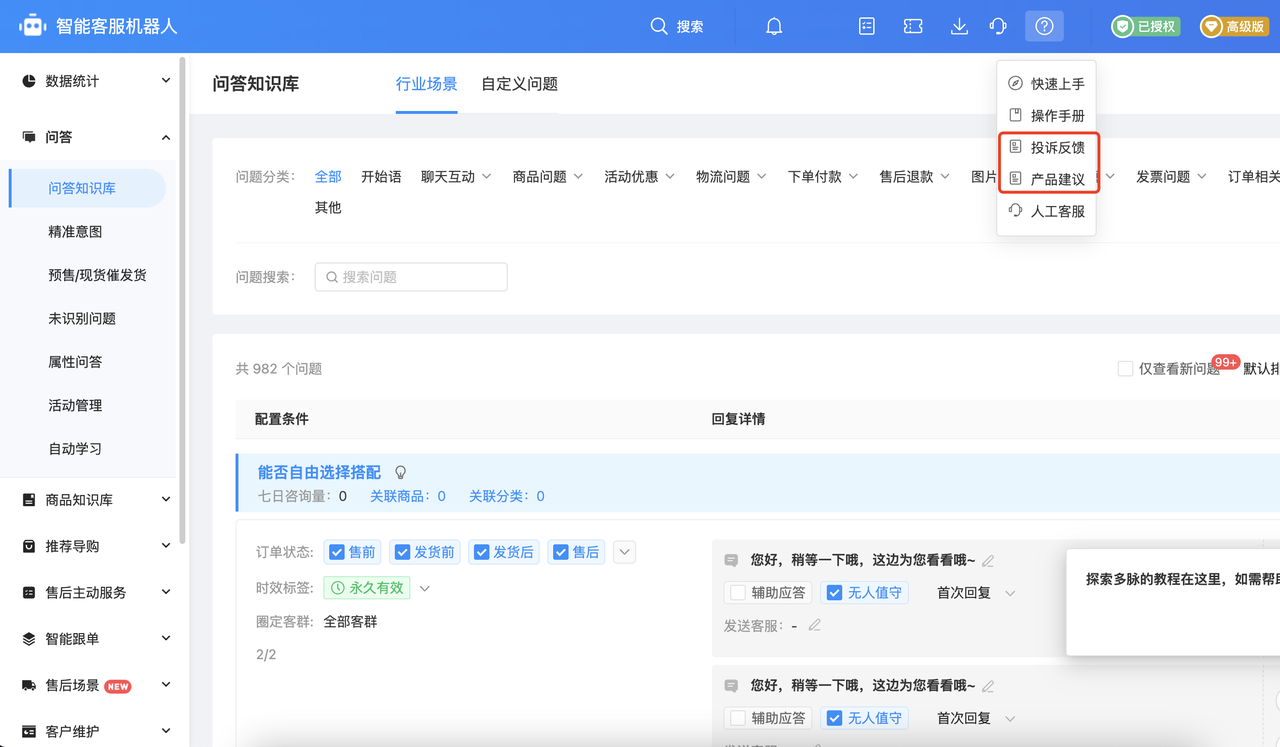Uncheck the 发货后 checkbox

point(482,552)
